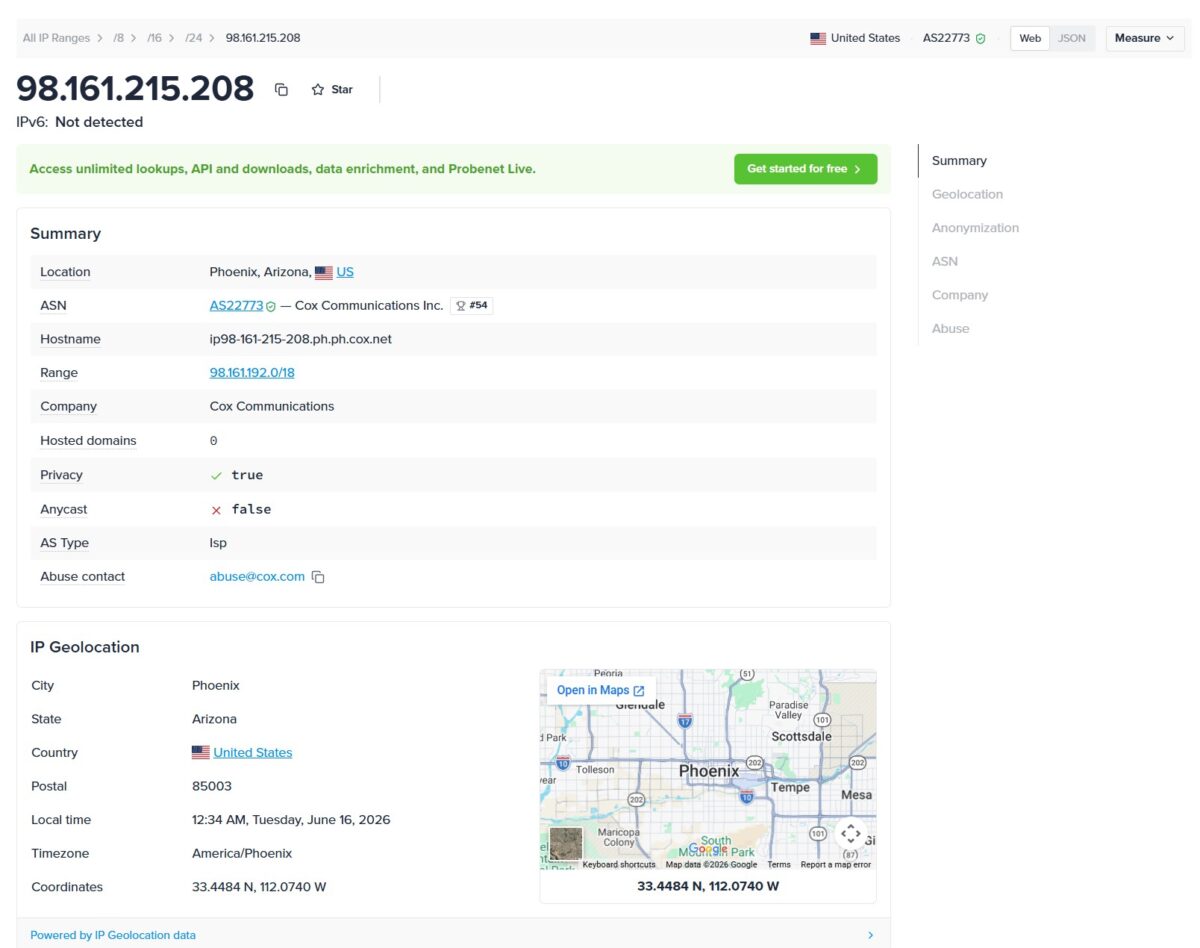Click the #54 rank badge
Screen dimensions: 1200x948
click(x=472, y=306)
